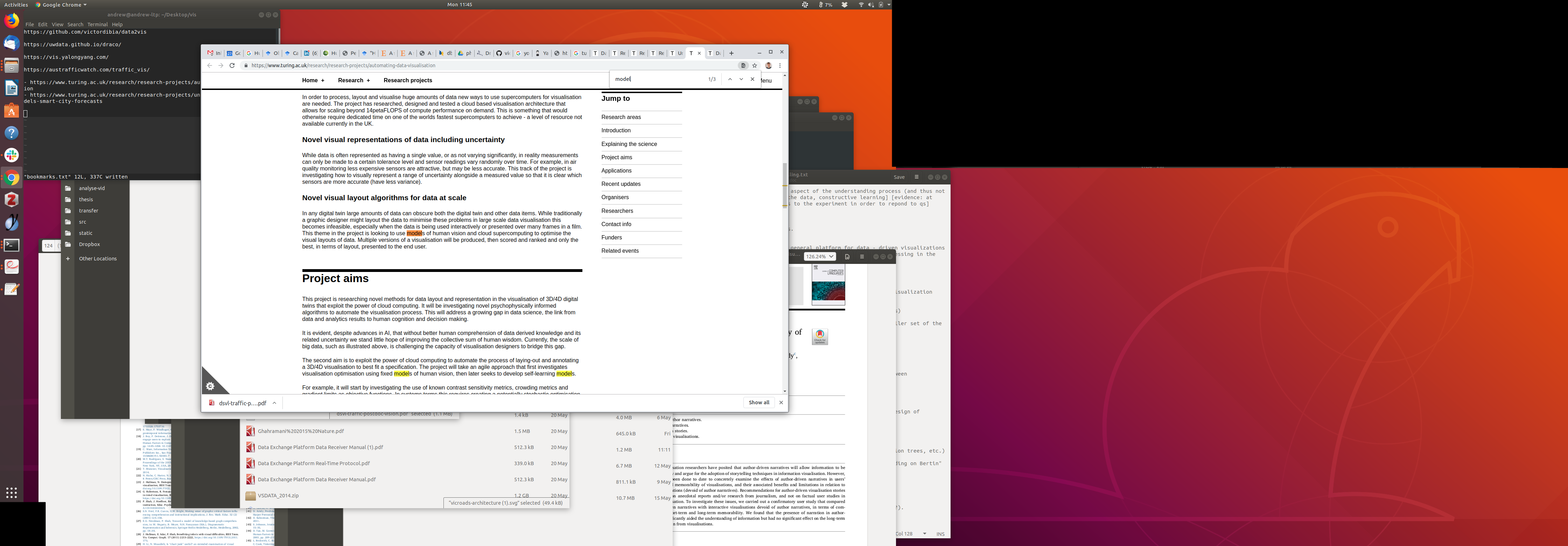Expand the Research menu plus
The height and width of the screenshot is (546, 1568).
click(x=368, y=80)
